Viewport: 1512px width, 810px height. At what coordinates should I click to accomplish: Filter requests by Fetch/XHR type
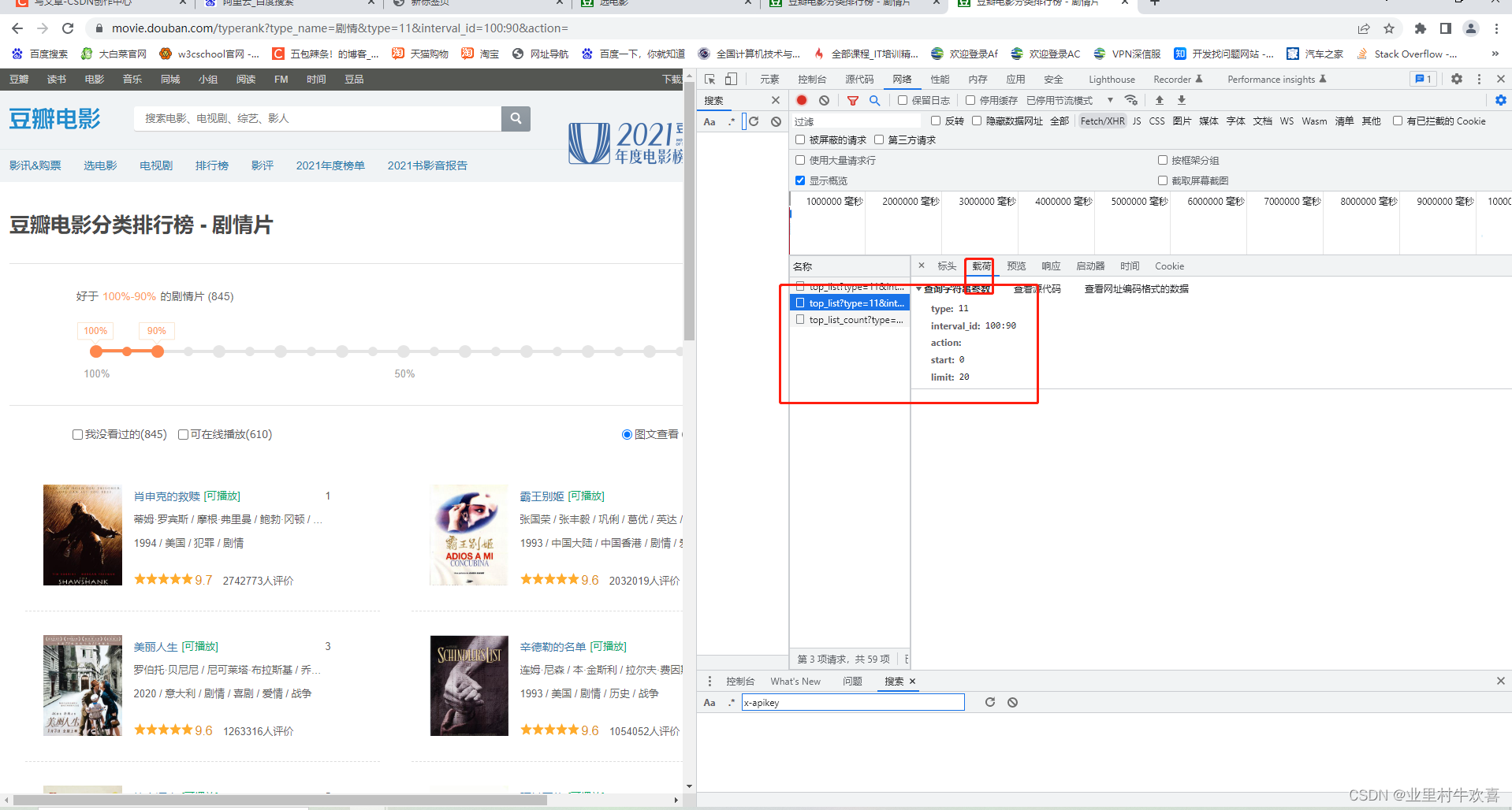[1102, 121]
